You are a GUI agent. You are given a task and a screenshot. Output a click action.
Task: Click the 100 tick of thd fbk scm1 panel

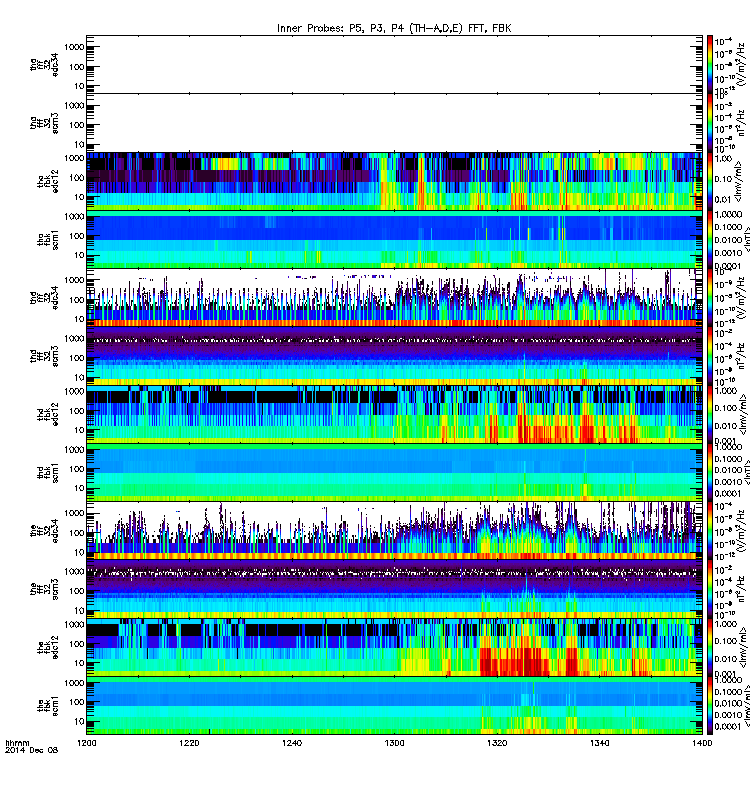click(x=77, y=469)
